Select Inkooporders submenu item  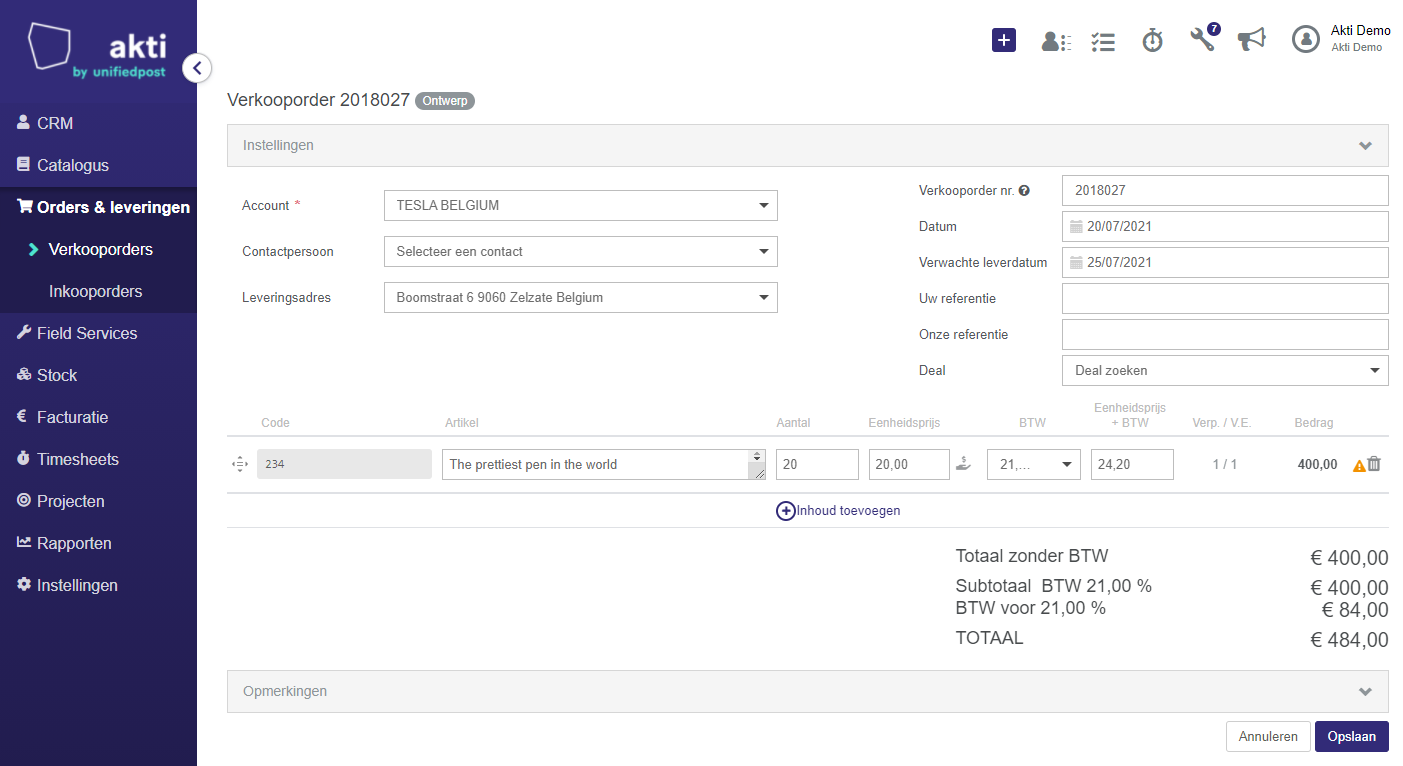pos(98,291)
